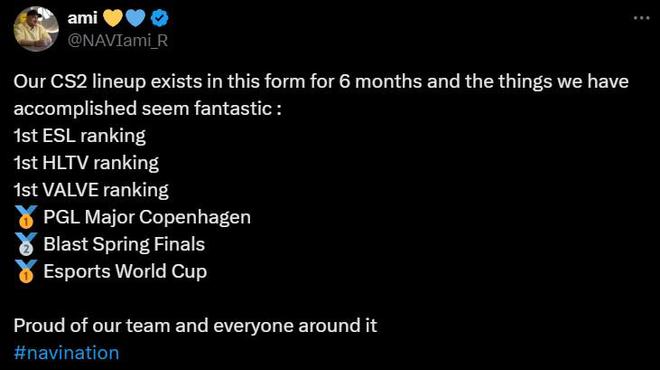Screen dimensions: 660x370
Task: Click the 'Esports World Cup' text
Action: tap(125, 272)
